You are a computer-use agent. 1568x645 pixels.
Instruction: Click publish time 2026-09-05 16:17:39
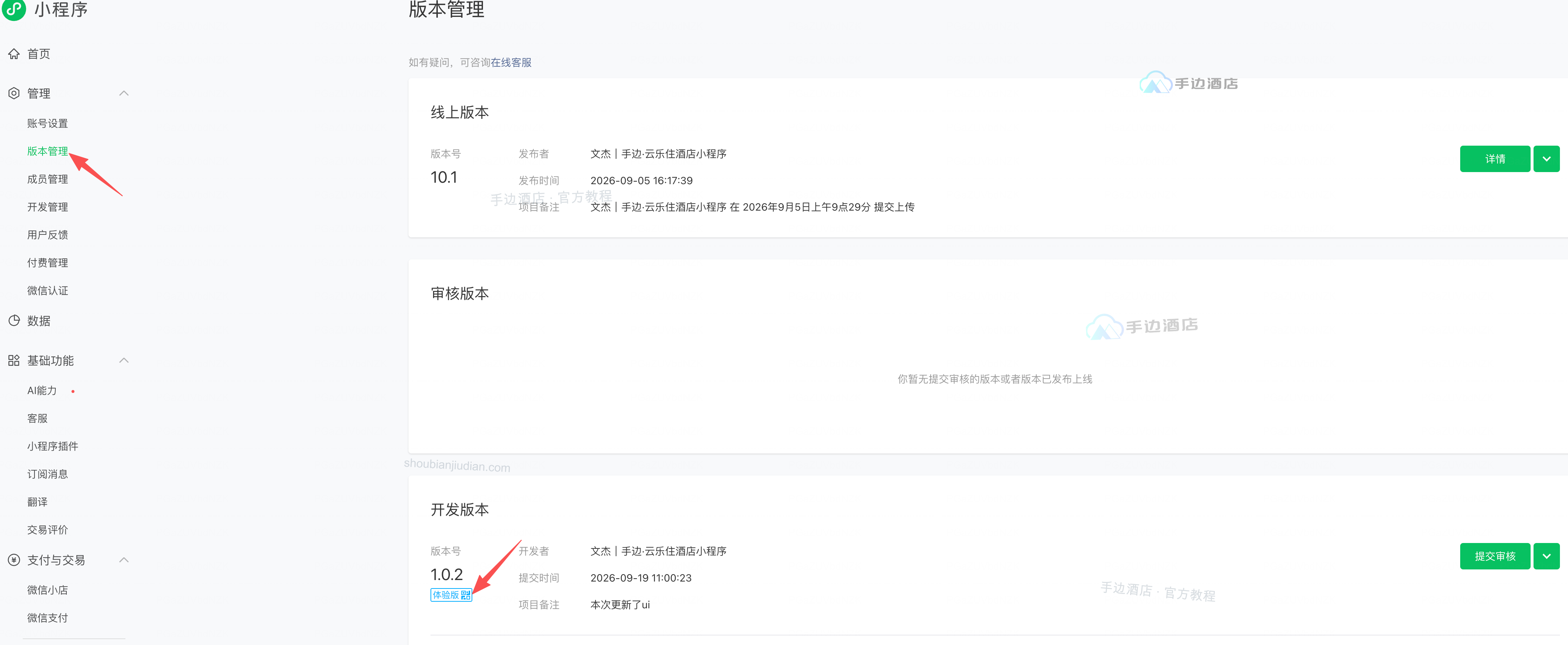click(x=642, y=181)
